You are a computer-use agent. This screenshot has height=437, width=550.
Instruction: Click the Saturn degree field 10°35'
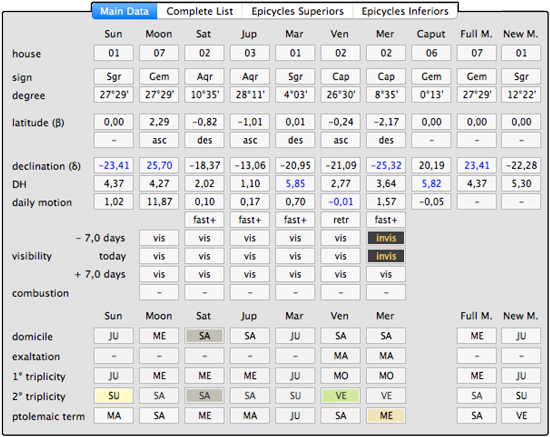(204, 95)
